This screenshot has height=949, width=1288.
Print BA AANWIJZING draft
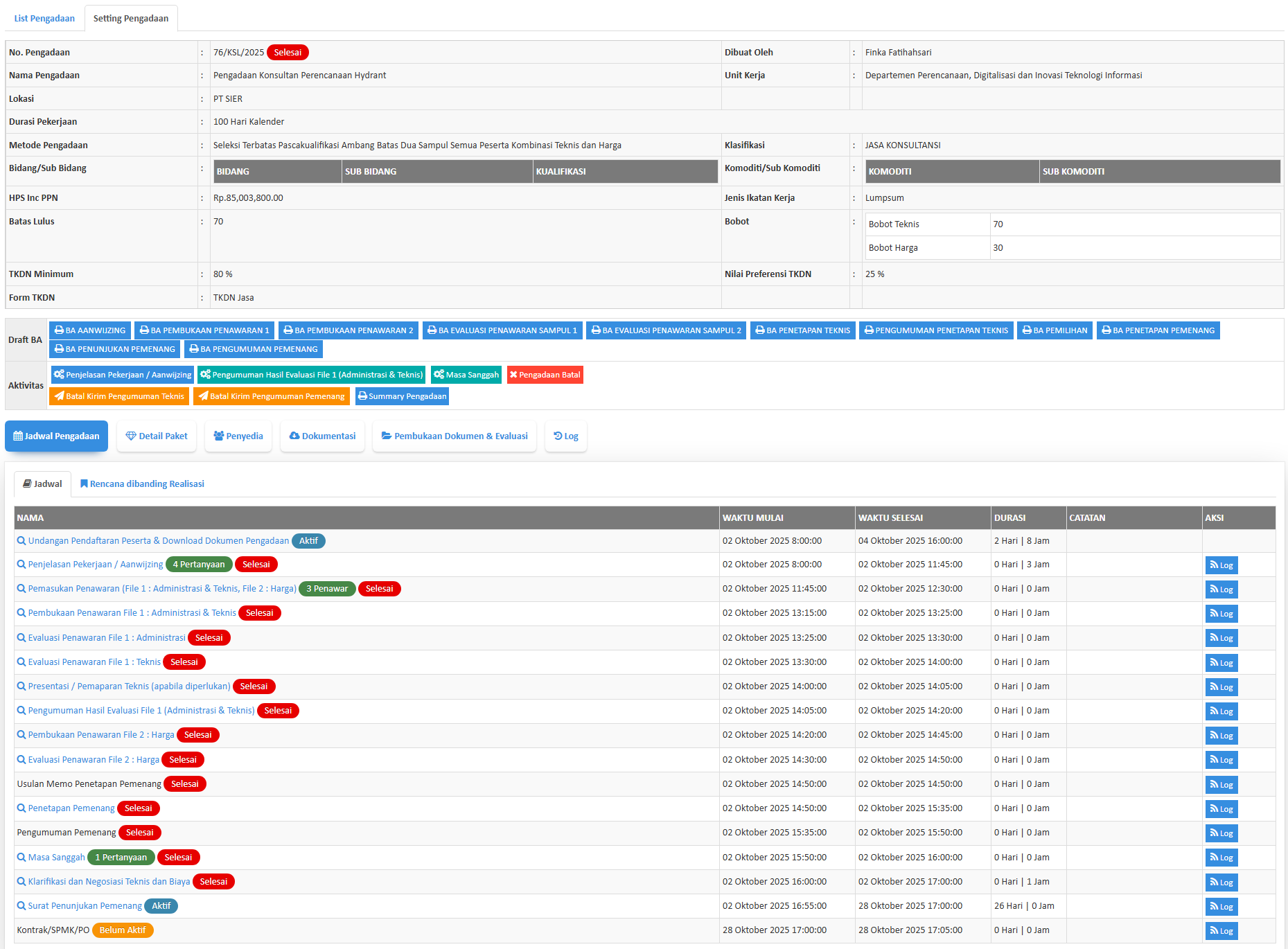pos(90,330)
